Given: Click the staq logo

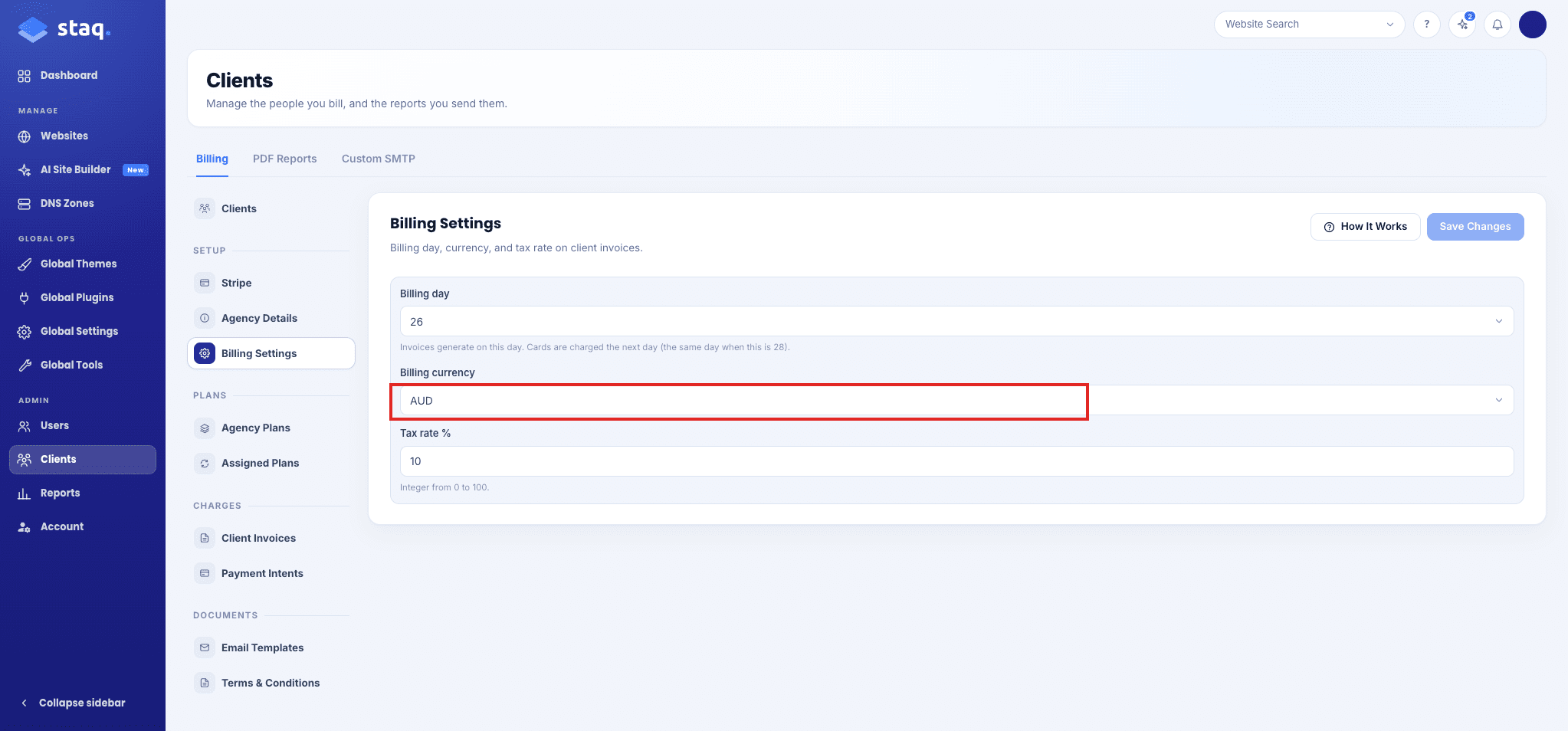Looking at the screenshot, I should tap(64, 29).
